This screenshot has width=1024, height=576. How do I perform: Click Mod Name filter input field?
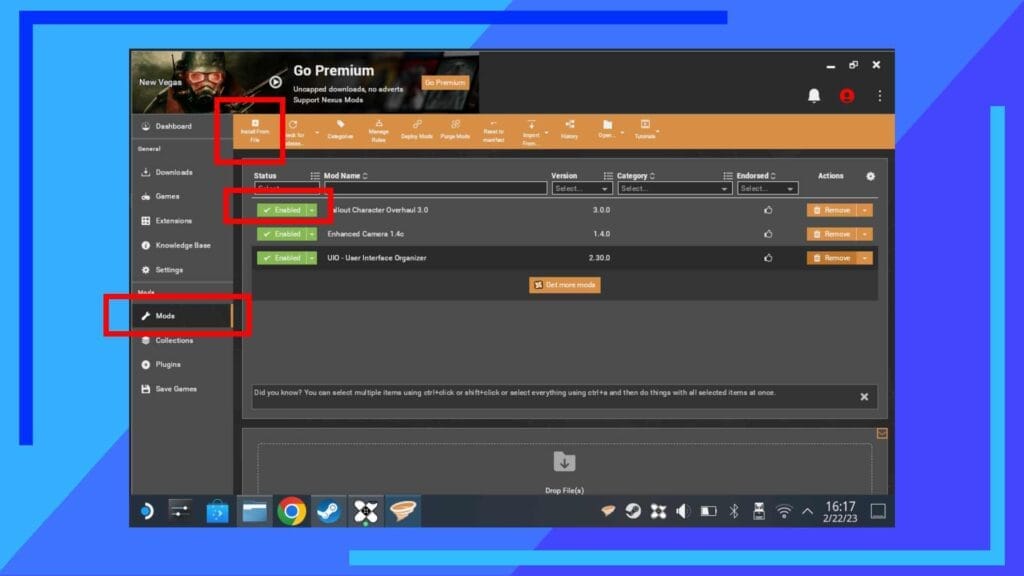tap(436, 189)
